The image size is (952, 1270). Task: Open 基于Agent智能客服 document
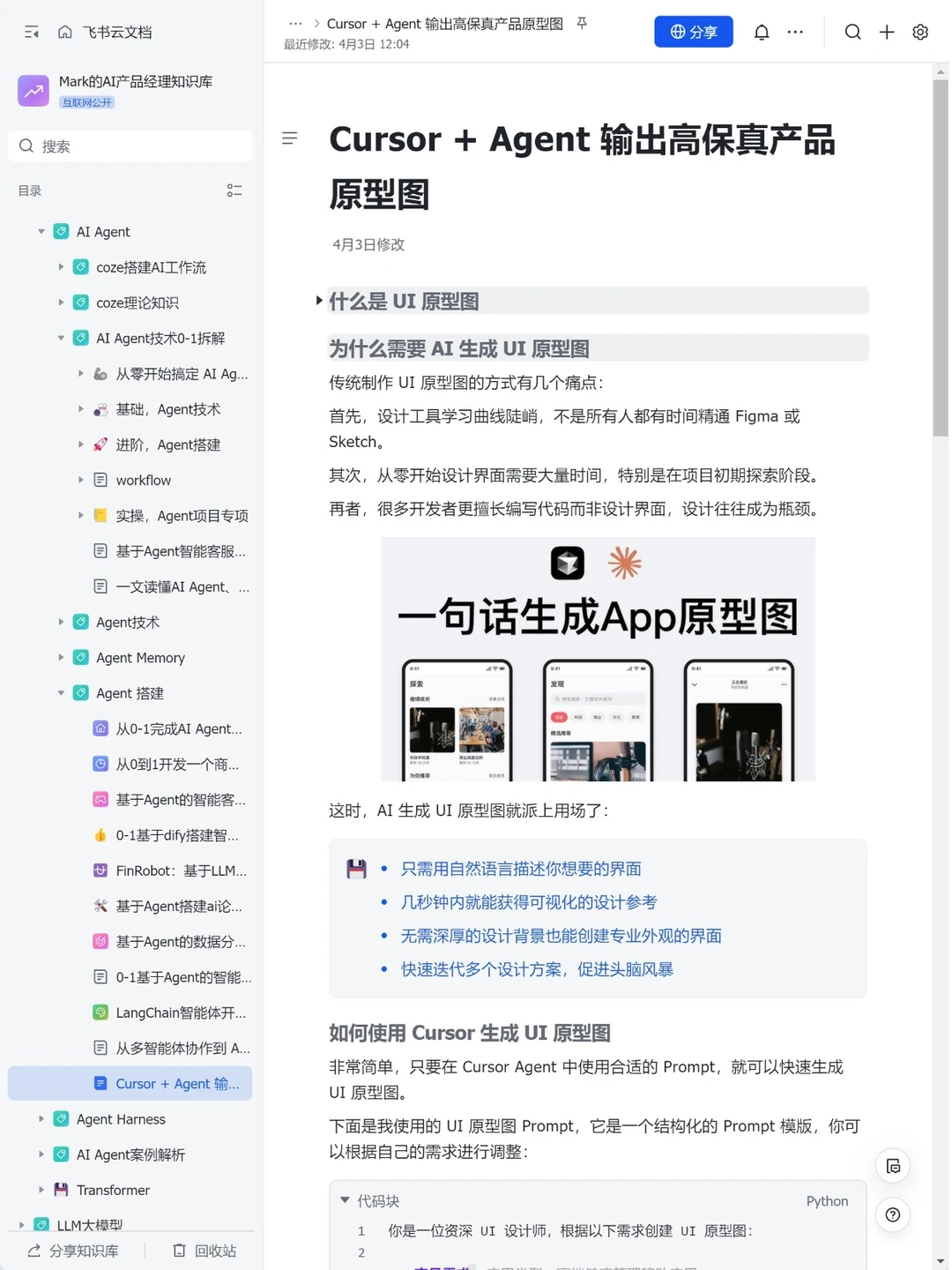[130, 551]
